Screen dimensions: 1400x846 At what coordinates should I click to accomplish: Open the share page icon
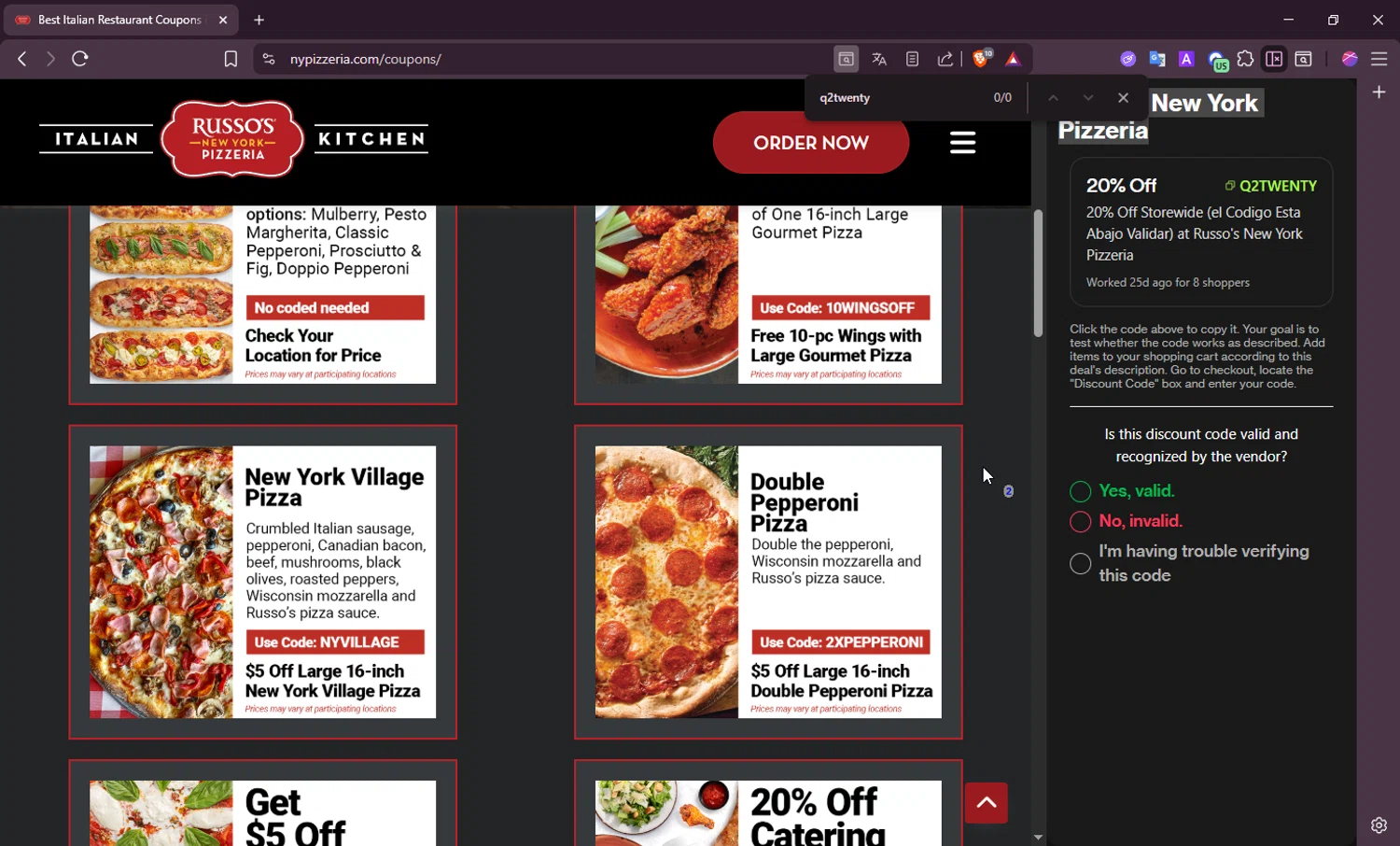click(x=945, y=59)
